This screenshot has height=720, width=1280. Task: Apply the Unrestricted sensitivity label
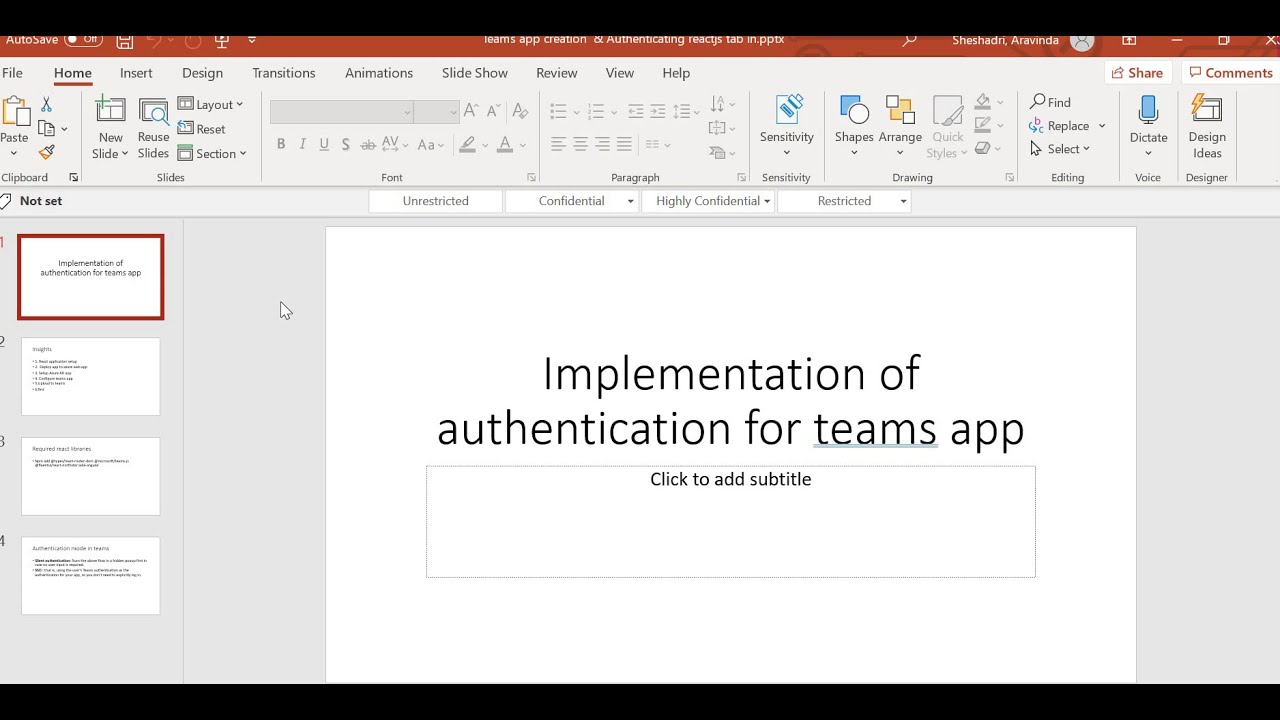(x=435, y=201)
